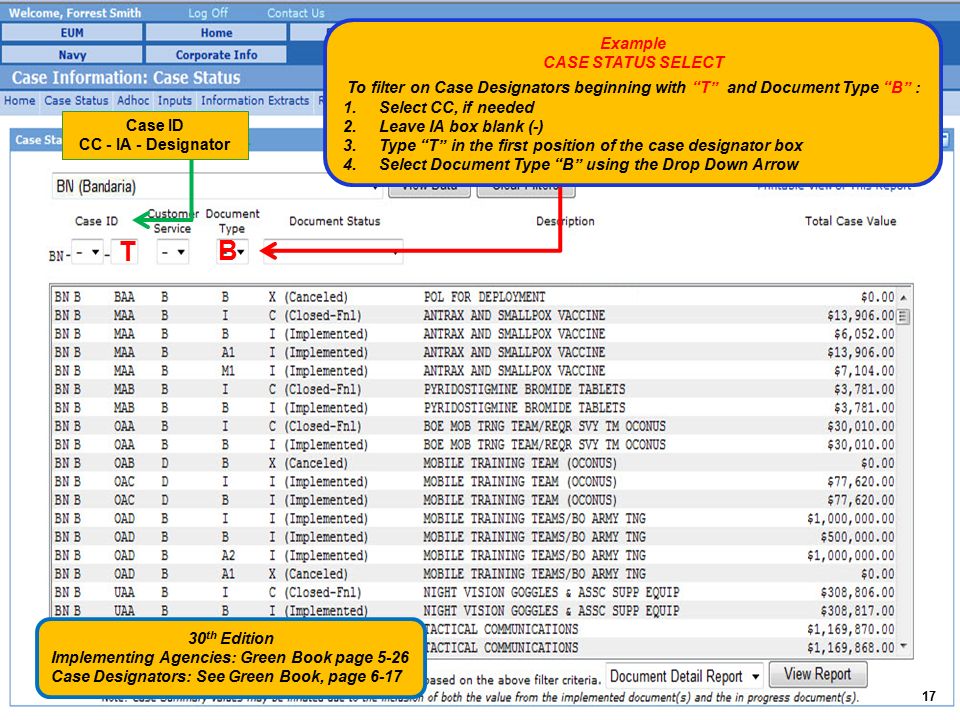Select the OAD A1 Canceled row
Screen dimensions: 960x720
click(x=474, y=574)
